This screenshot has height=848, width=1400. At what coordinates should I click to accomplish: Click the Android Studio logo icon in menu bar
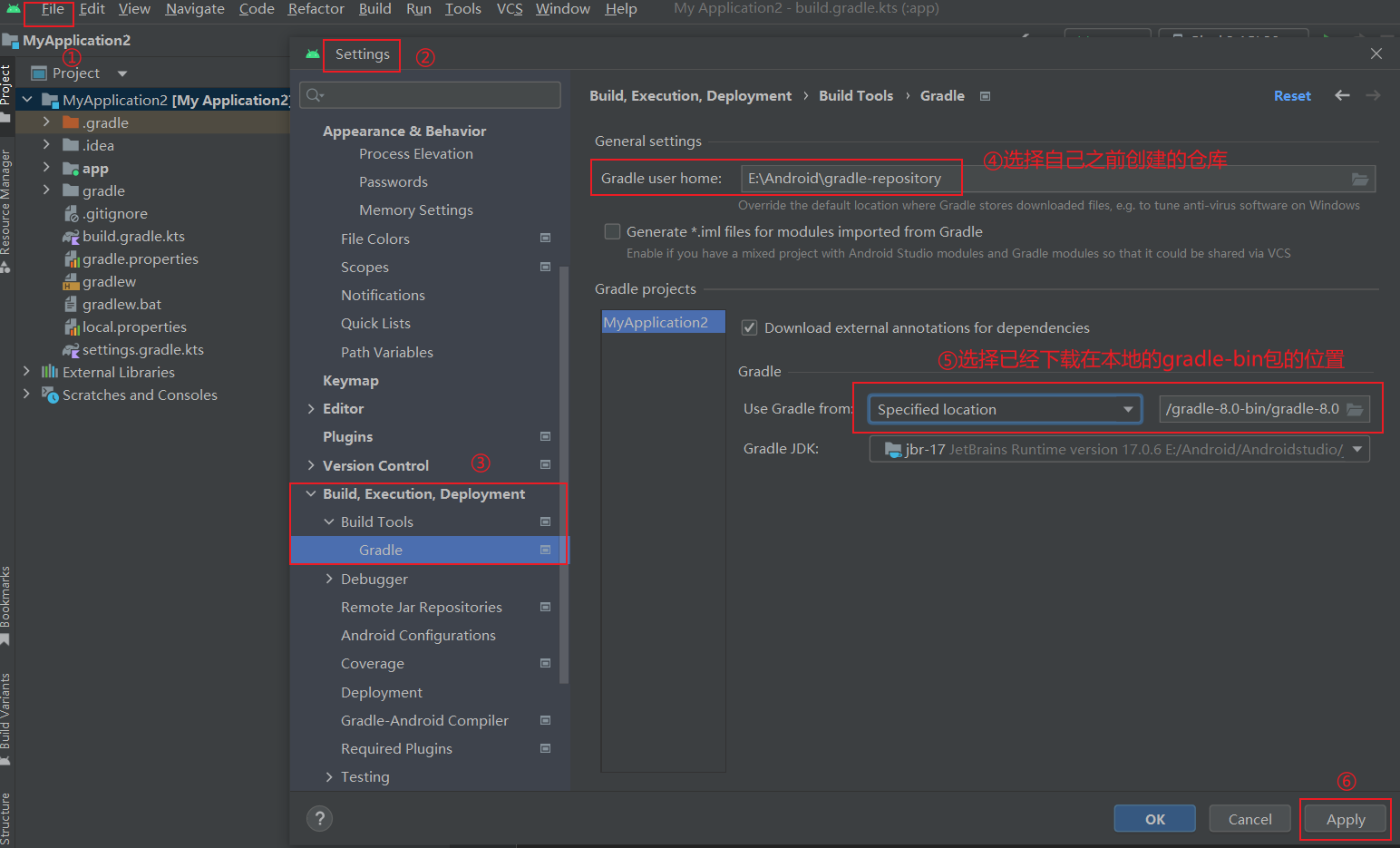pos(14,9)
